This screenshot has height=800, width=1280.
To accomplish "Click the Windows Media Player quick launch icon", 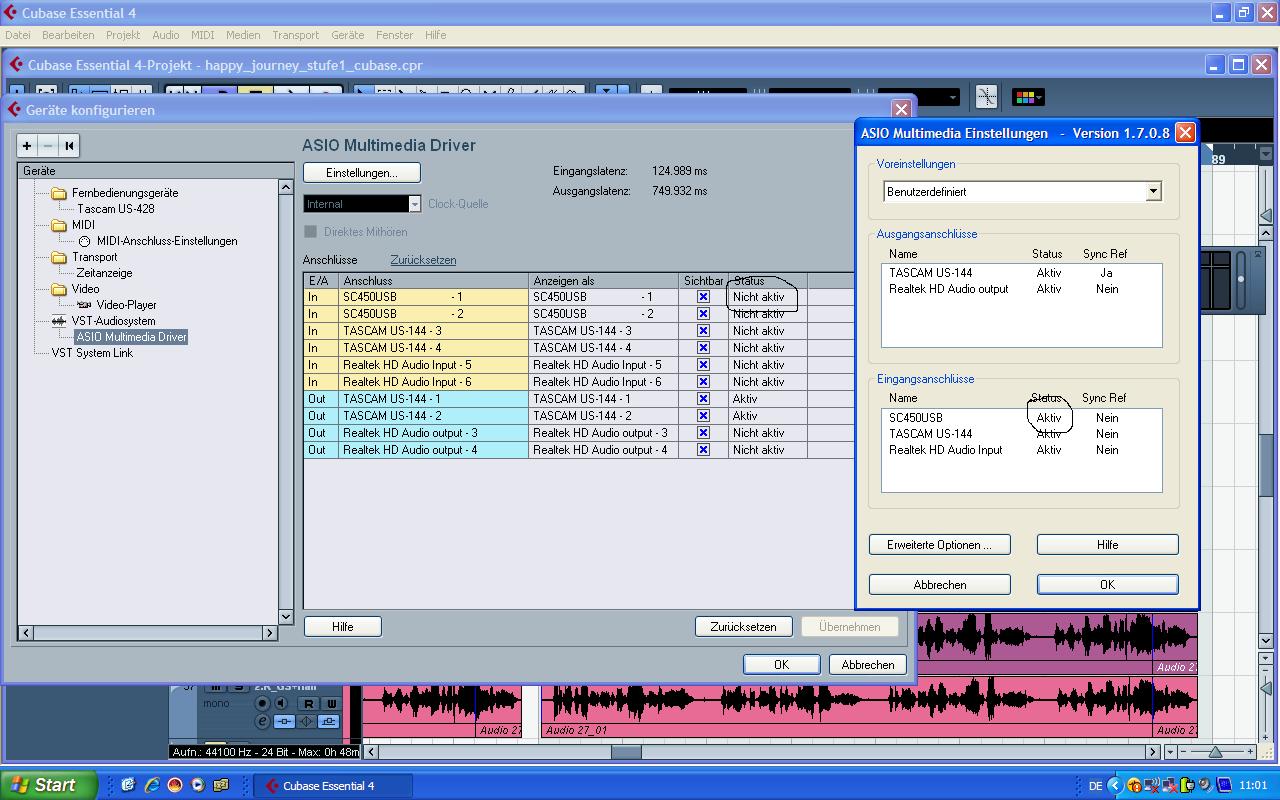I will click(197, 785).
